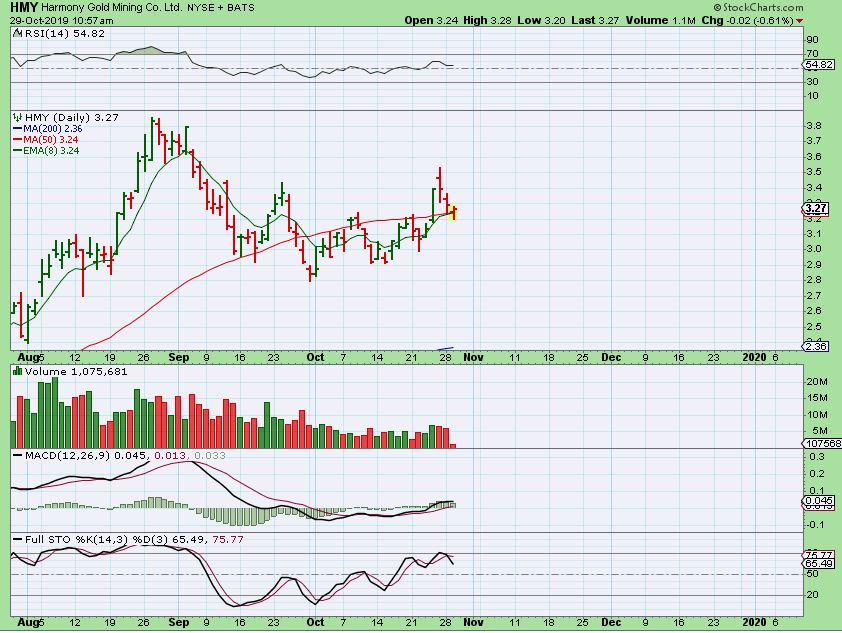Image resolution: width=842 pixels, height=633 pixels.
Task: Click the Volume 1,075,681 panel label
Action: click(x=76, y=371)
